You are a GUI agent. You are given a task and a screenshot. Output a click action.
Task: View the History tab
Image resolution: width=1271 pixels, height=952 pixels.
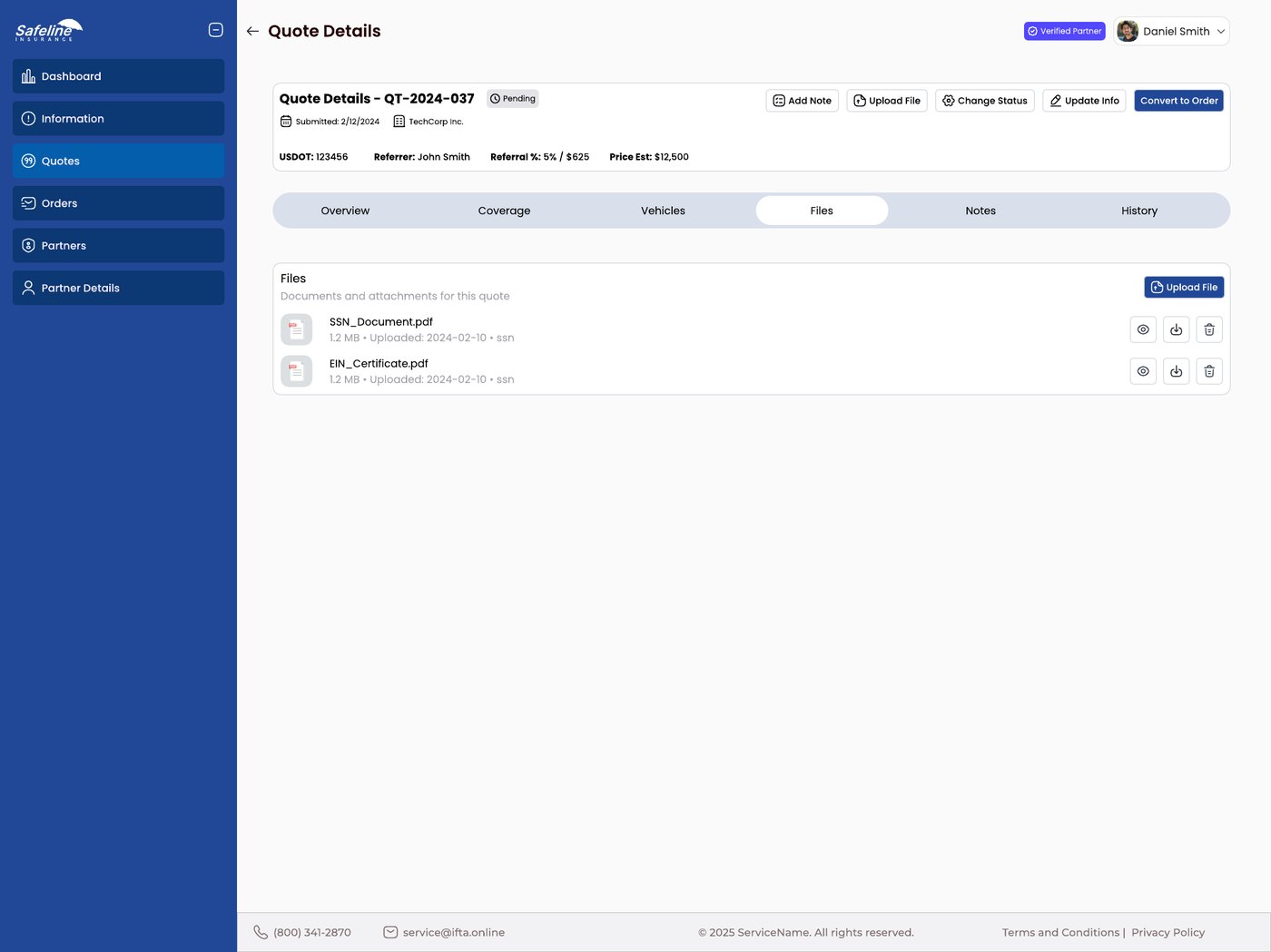[1139, 211]
